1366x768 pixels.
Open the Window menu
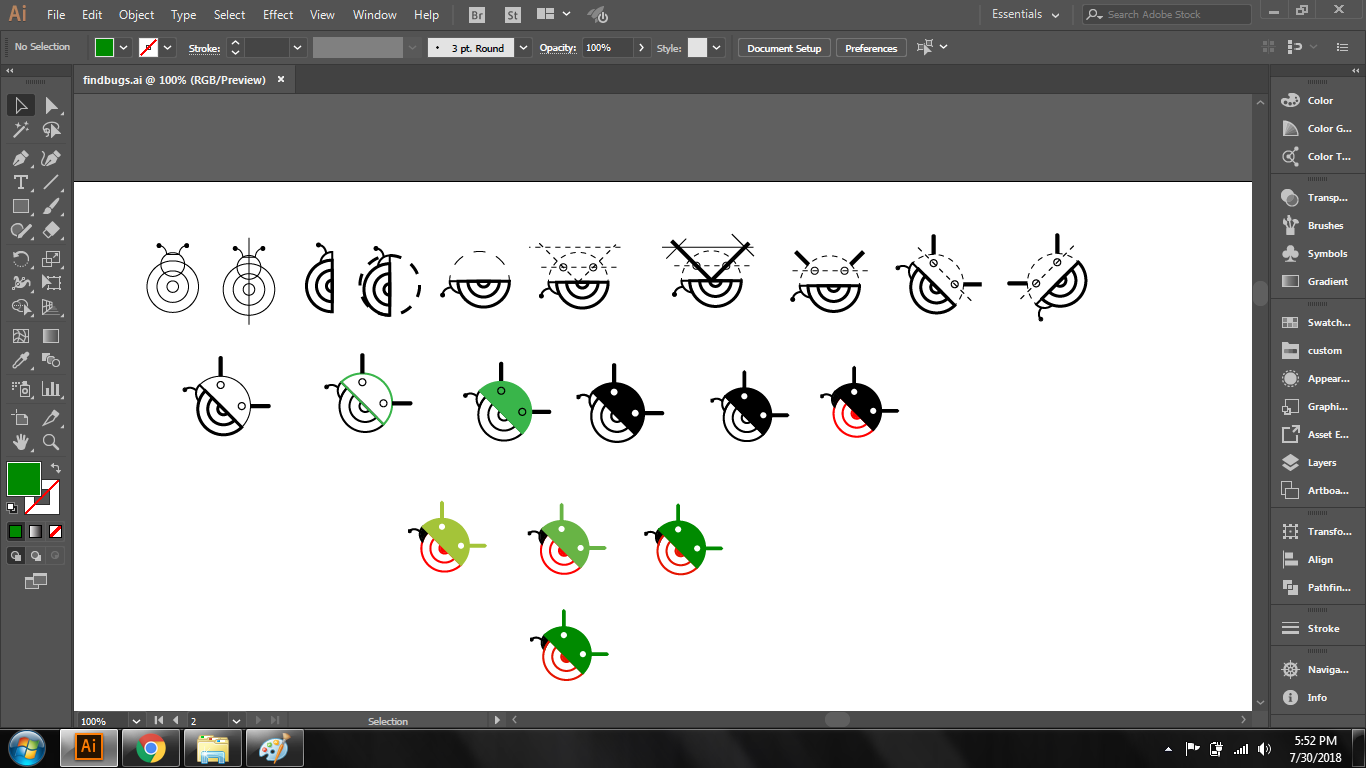375,15
